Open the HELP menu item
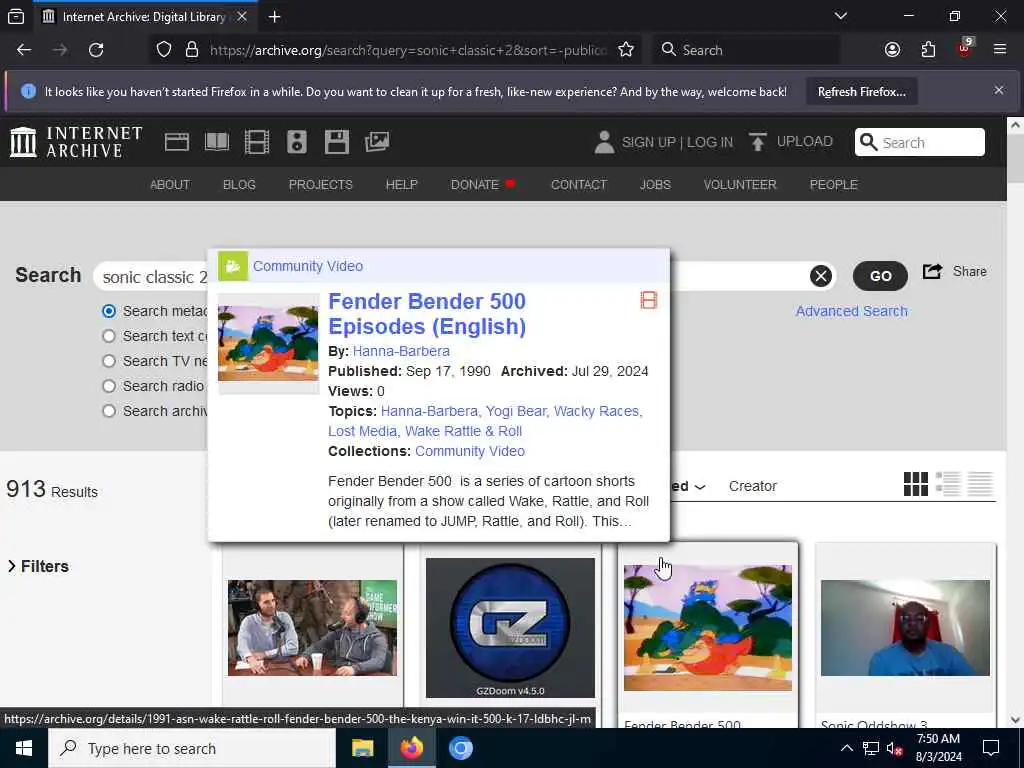Viewport: 1024px width, 768px height. pos(402,185)
